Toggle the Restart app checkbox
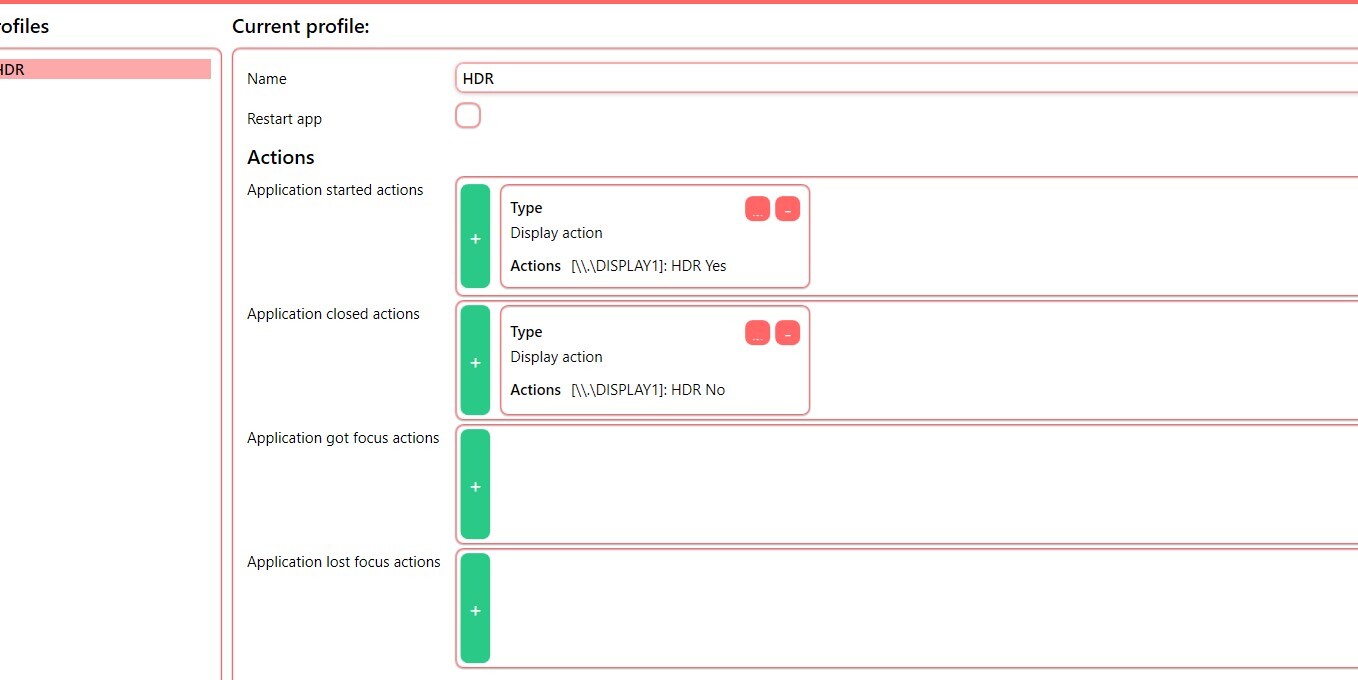Viewport: 1358px width, 680px height. (x=468, y=116)
